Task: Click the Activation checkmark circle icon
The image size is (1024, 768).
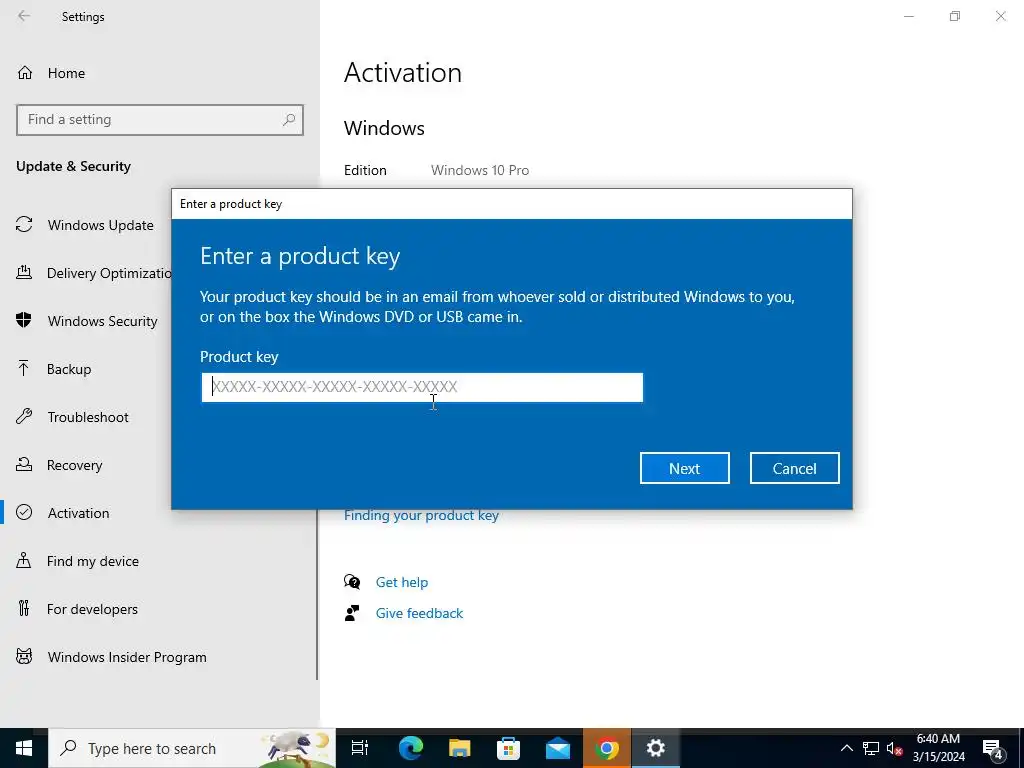Action: click(x=24, y=512)
